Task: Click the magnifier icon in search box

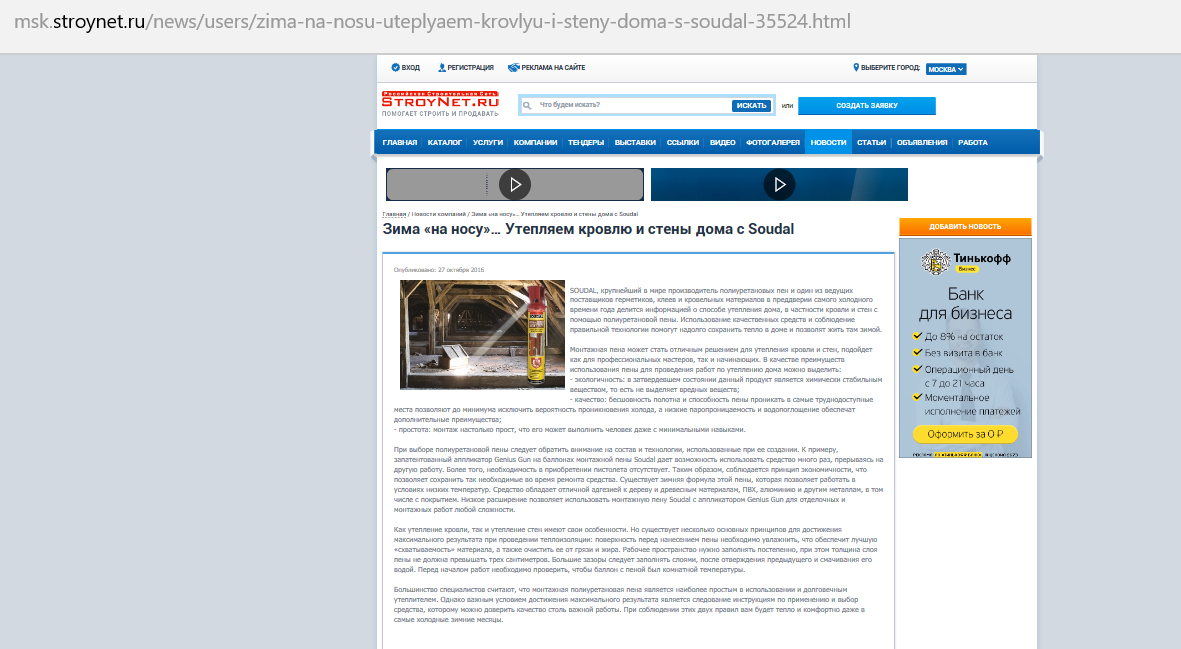Action: (x=527, y=105)
